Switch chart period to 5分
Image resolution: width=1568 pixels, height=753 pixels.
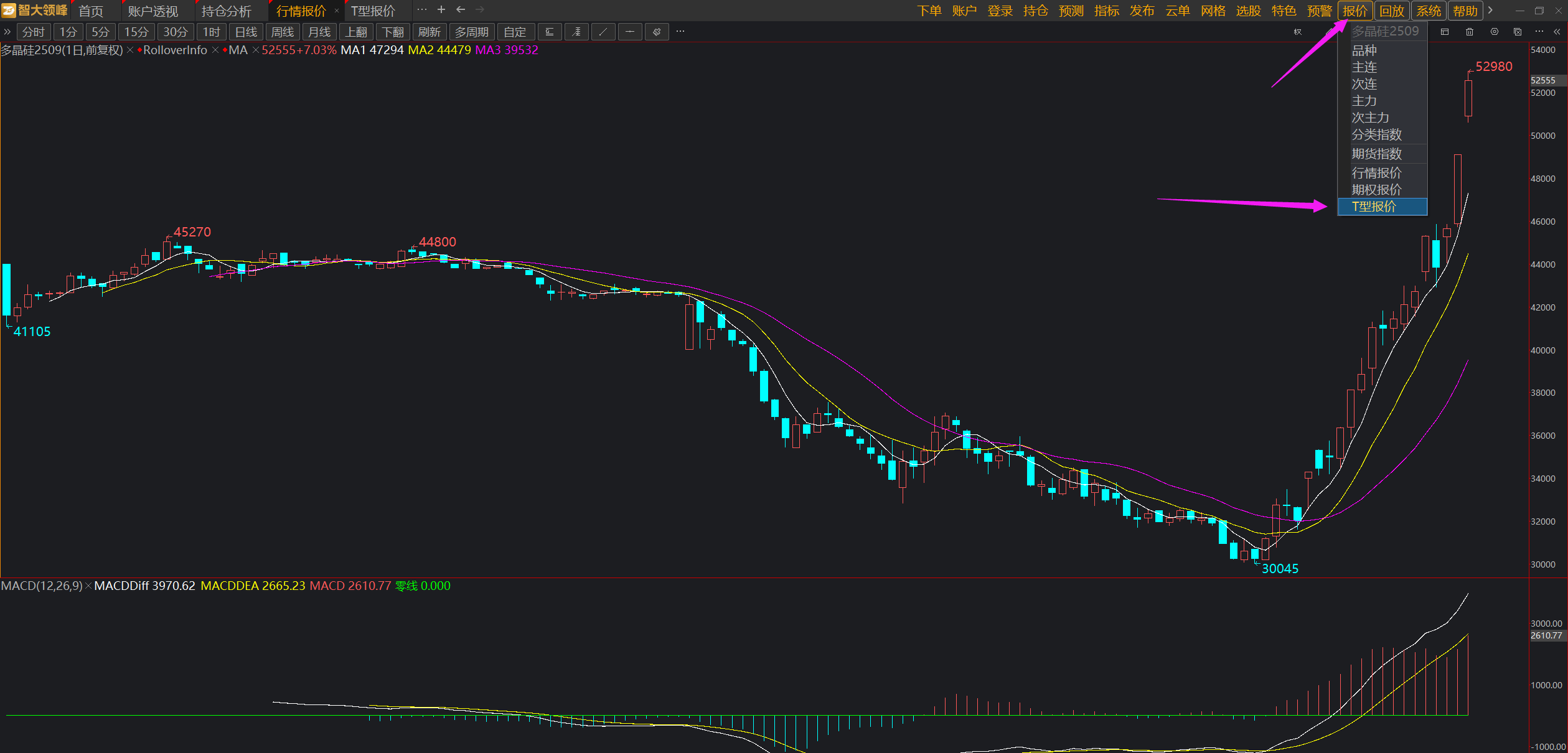point(100,32)
